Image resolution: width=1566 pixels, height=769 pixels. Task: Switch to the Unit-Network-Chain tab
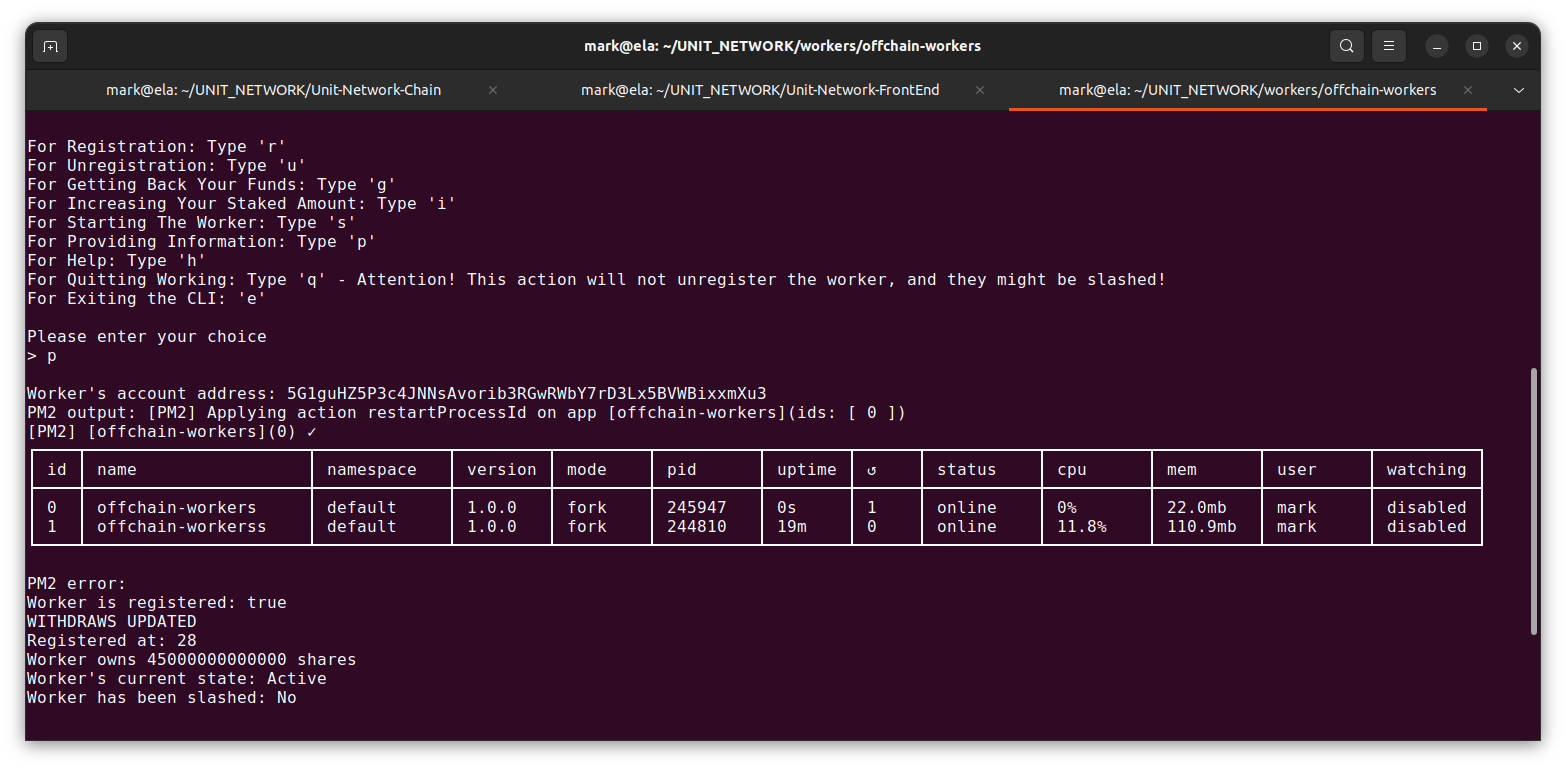click(x=273, y=90)
